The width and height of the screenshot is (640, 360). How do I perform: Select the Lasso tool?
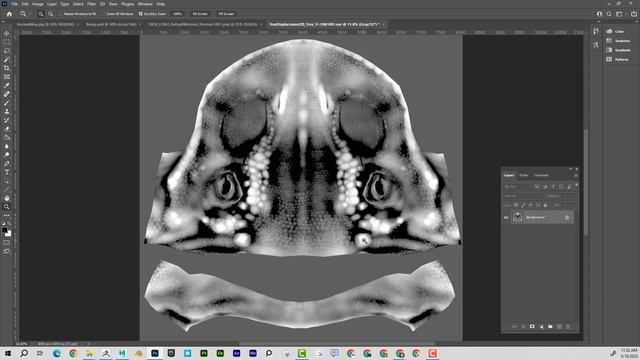tap(7, 51)
